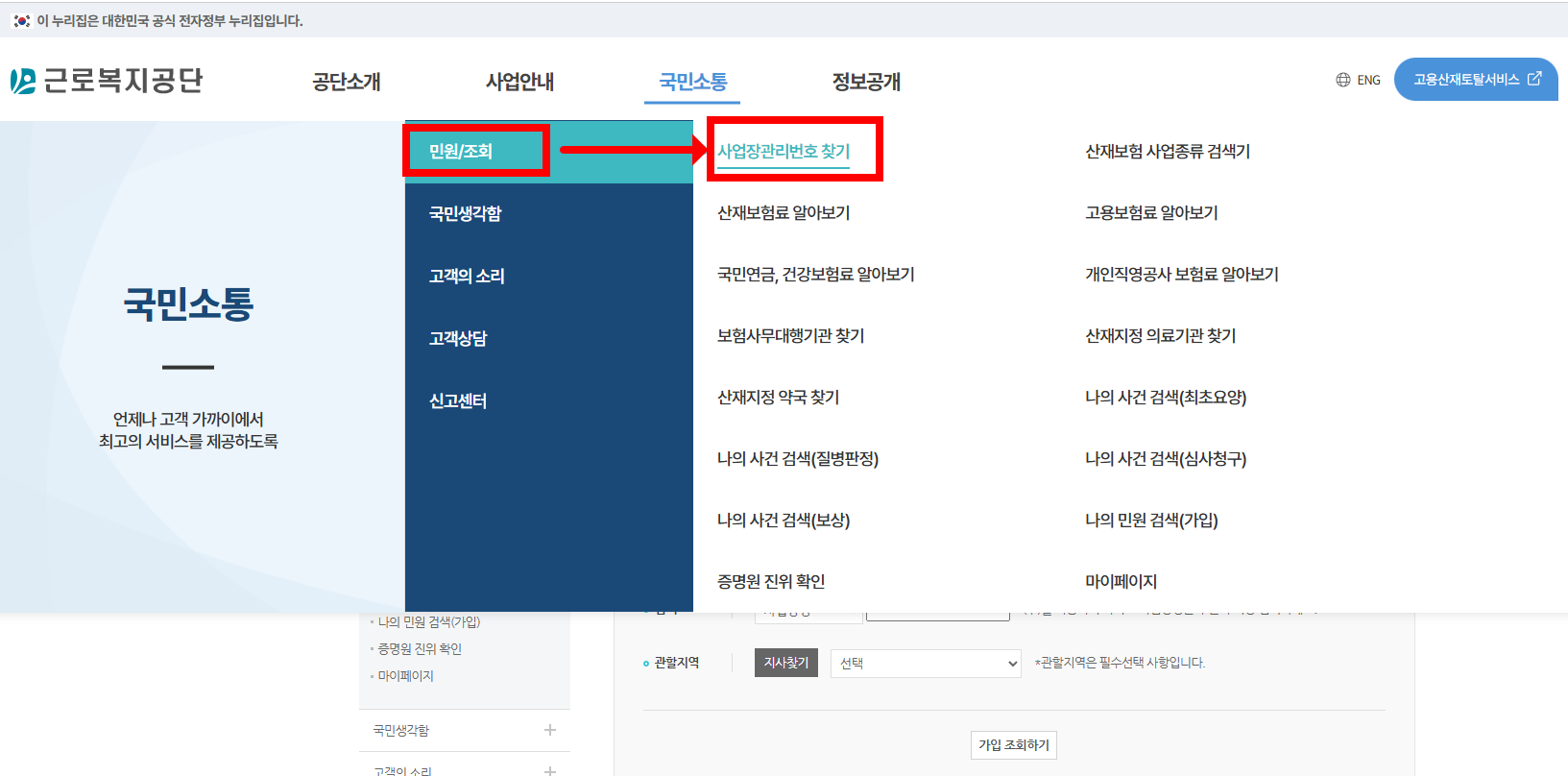Image resolution: width=1568 pixels, height=776 pixels.
Task: Click the globe ENG language icon
Action: pos(1343,80)
